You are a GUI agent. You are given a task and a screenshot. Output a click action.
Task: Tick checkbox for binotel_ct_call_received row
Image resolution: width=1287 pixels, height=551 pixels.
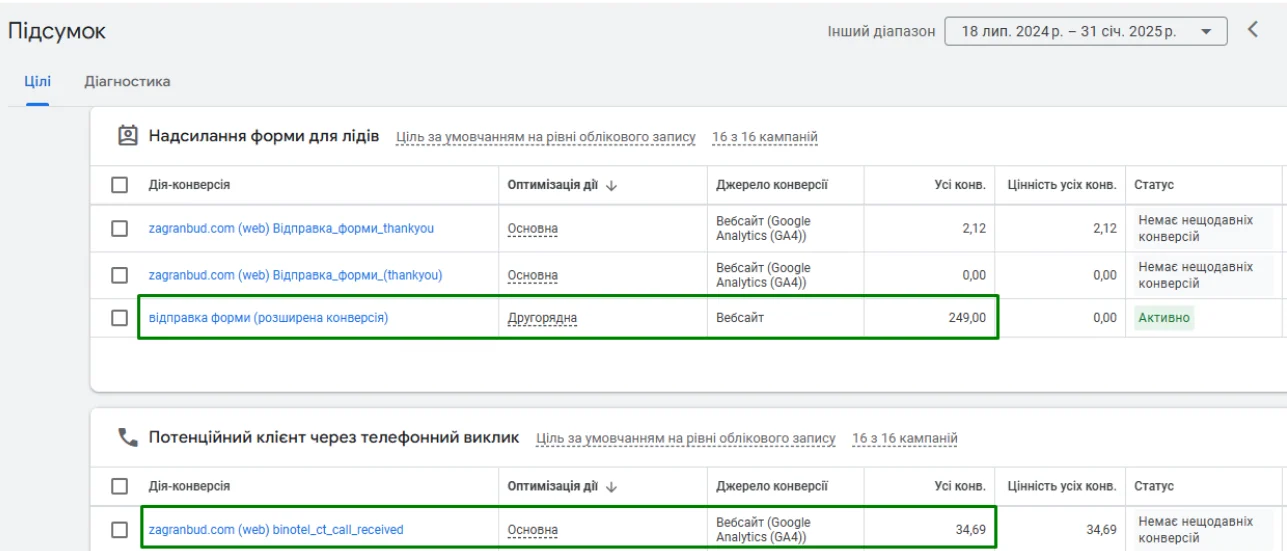tap(120, 529)
